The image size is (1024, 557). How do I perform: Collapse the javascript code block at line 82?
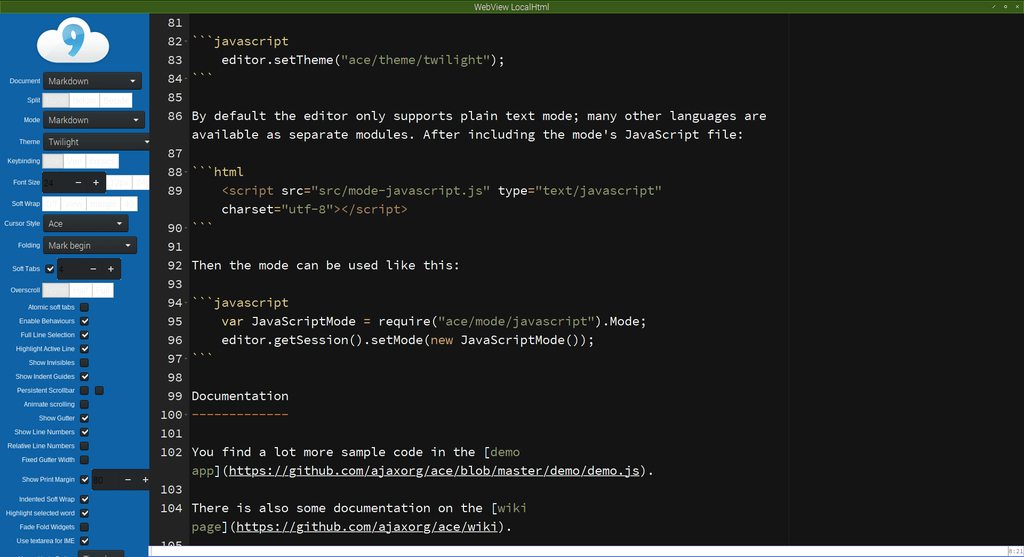click(186, 41)
